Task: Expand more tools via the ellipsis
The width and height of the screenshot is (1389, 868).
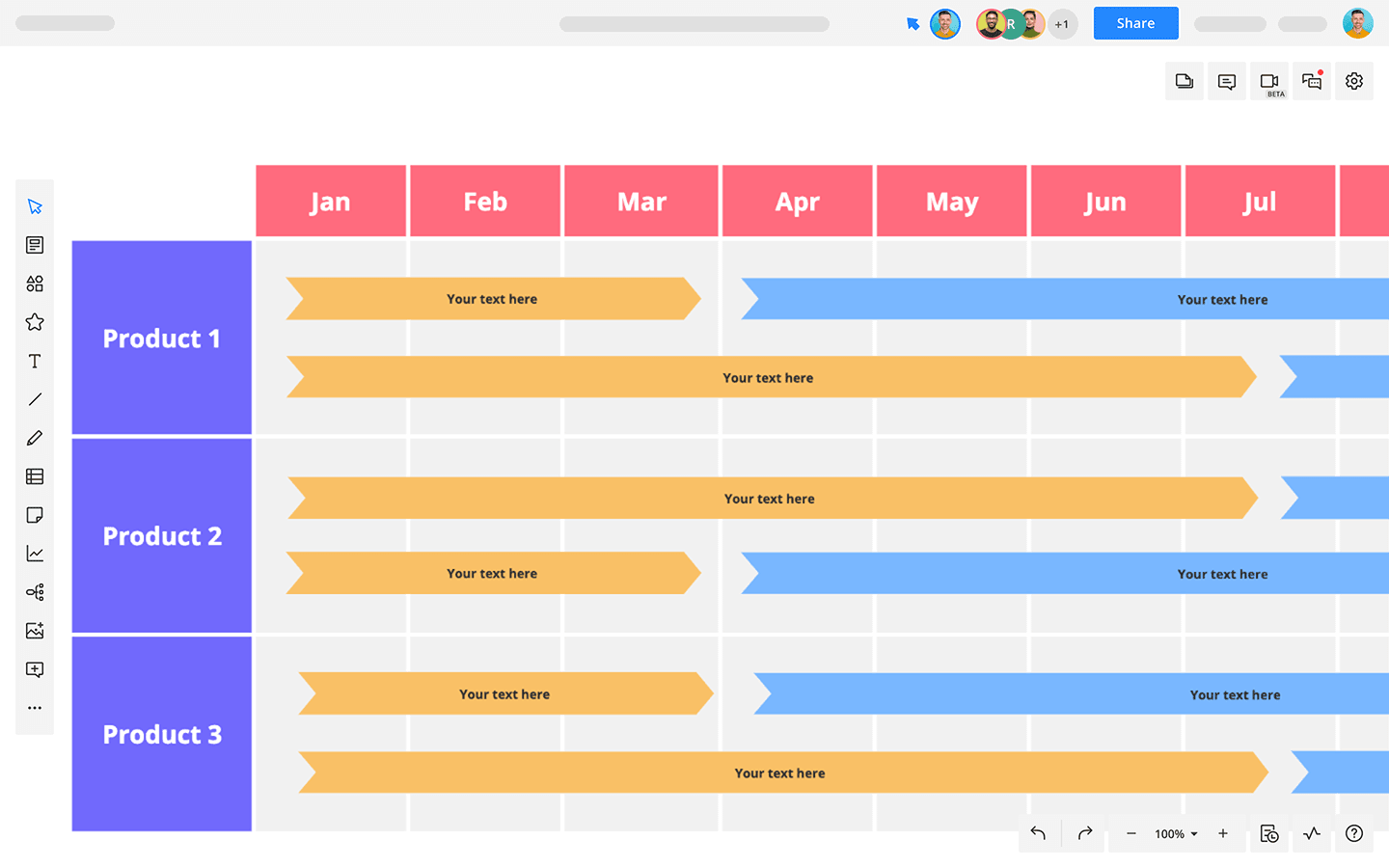Action: 35,707
